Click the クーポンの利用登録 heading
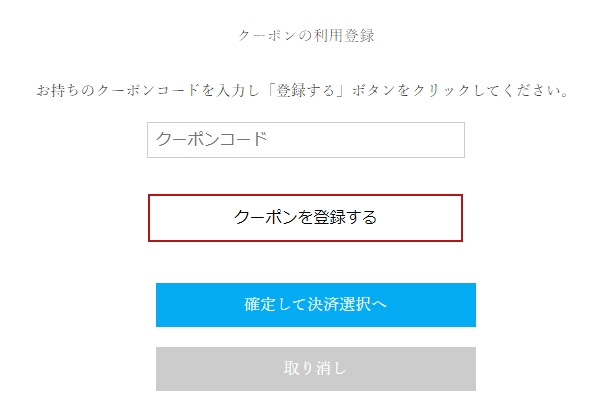Screen dimensions: 608x415 pyautogui.click(x=306, y=35)
